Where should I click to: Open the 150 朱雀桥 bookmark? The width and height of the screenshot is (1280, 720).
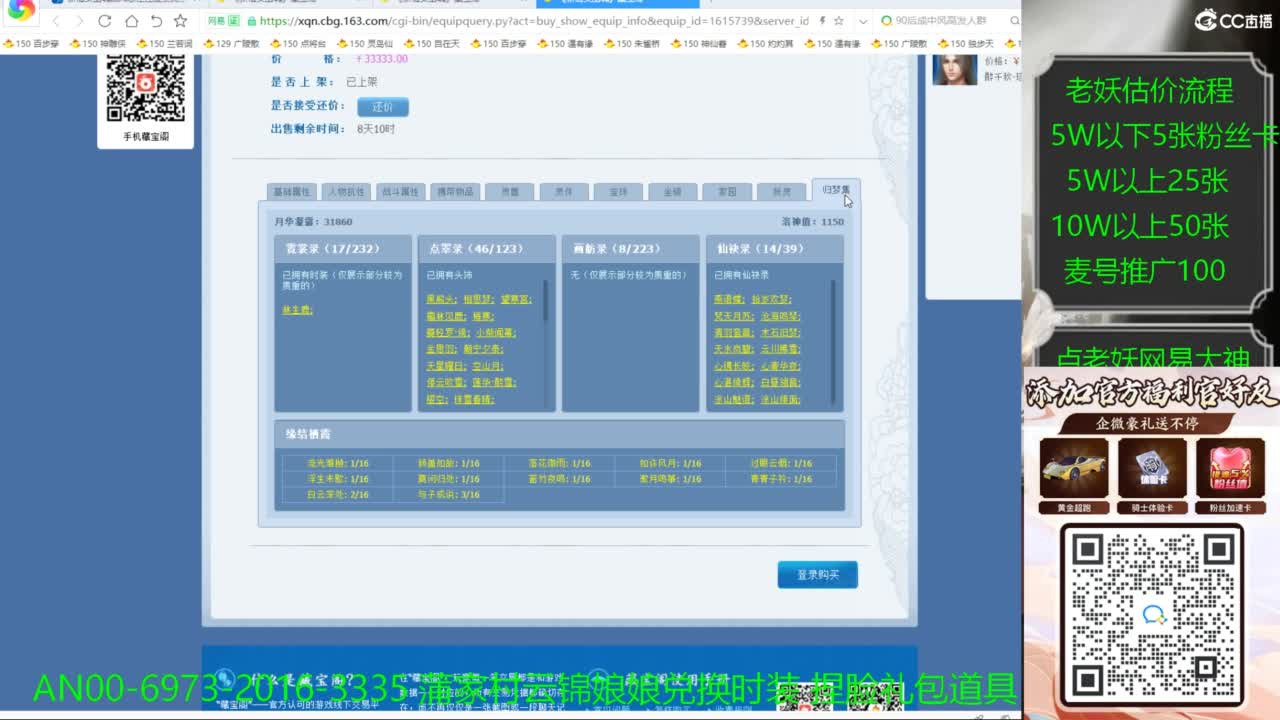click(632, 44)
